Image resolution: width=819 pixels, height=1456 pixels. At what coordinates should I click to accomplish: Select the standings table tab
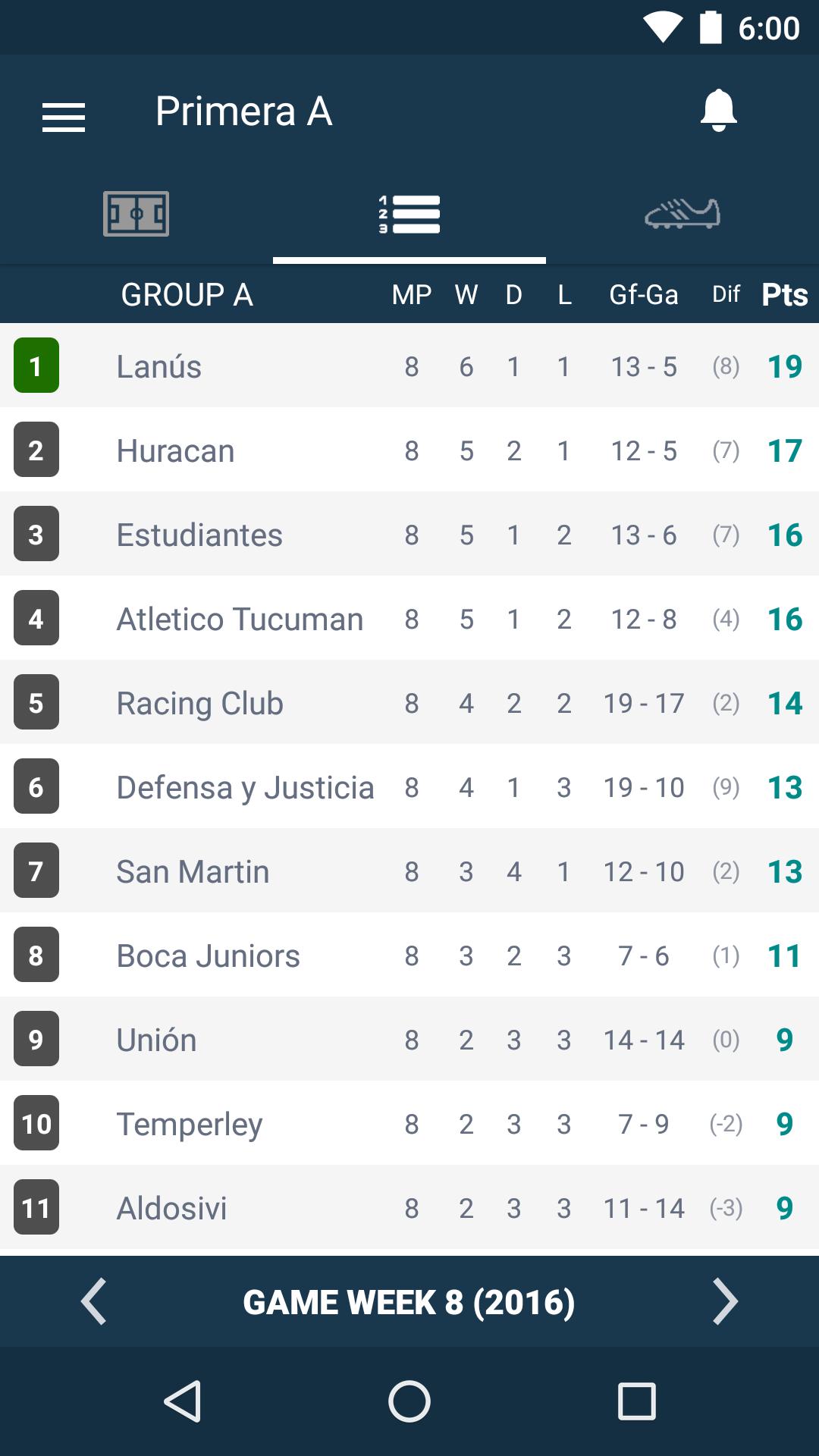click(x=409, y=214)
